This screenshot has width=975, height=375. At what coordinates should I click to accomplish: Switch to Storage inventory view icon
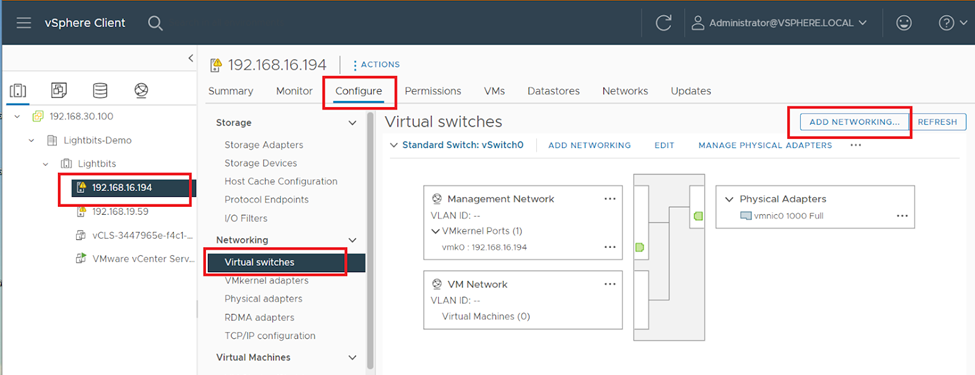(x=99, y=90)
